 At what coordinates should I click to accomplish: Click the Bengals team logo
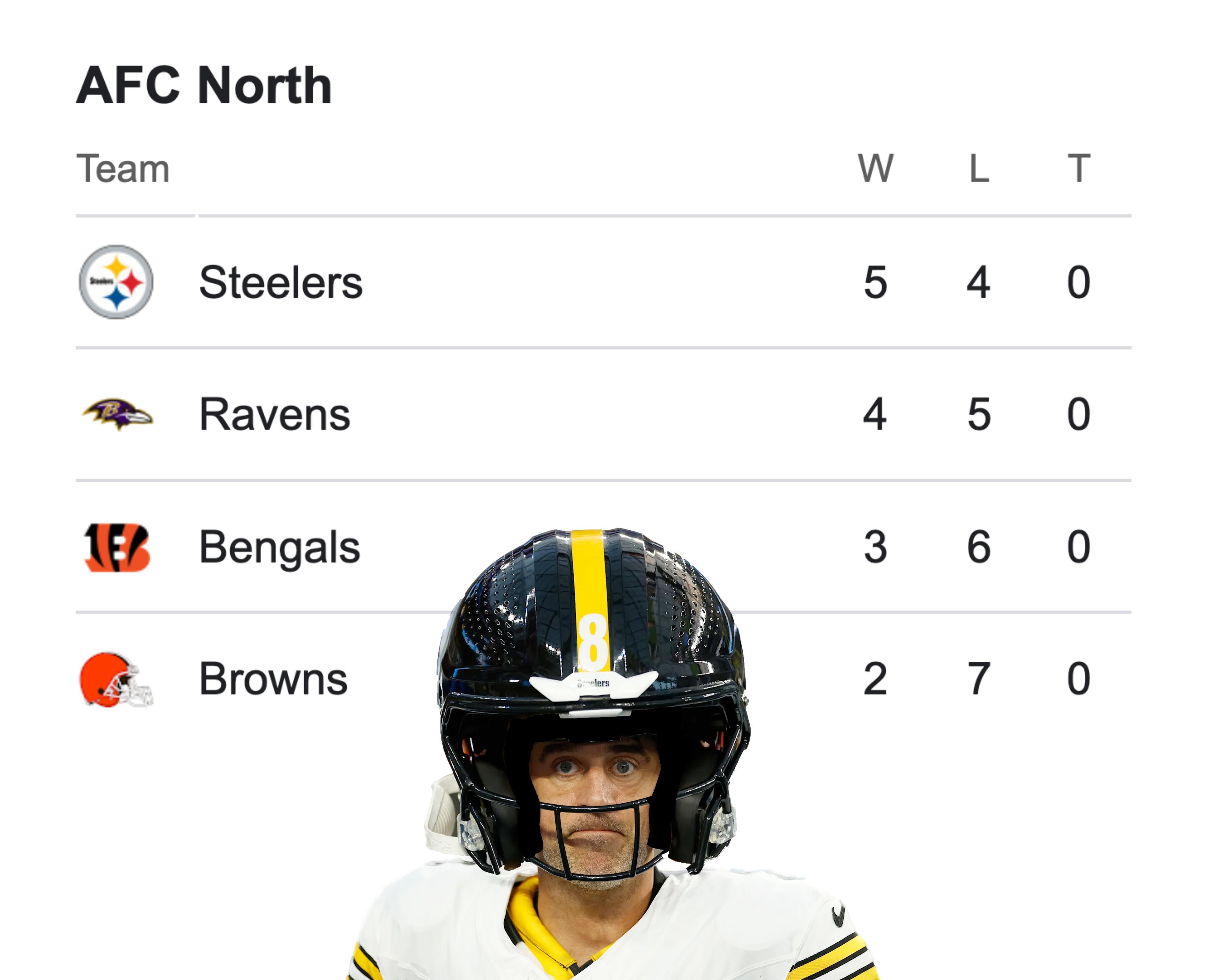[117, 546]
